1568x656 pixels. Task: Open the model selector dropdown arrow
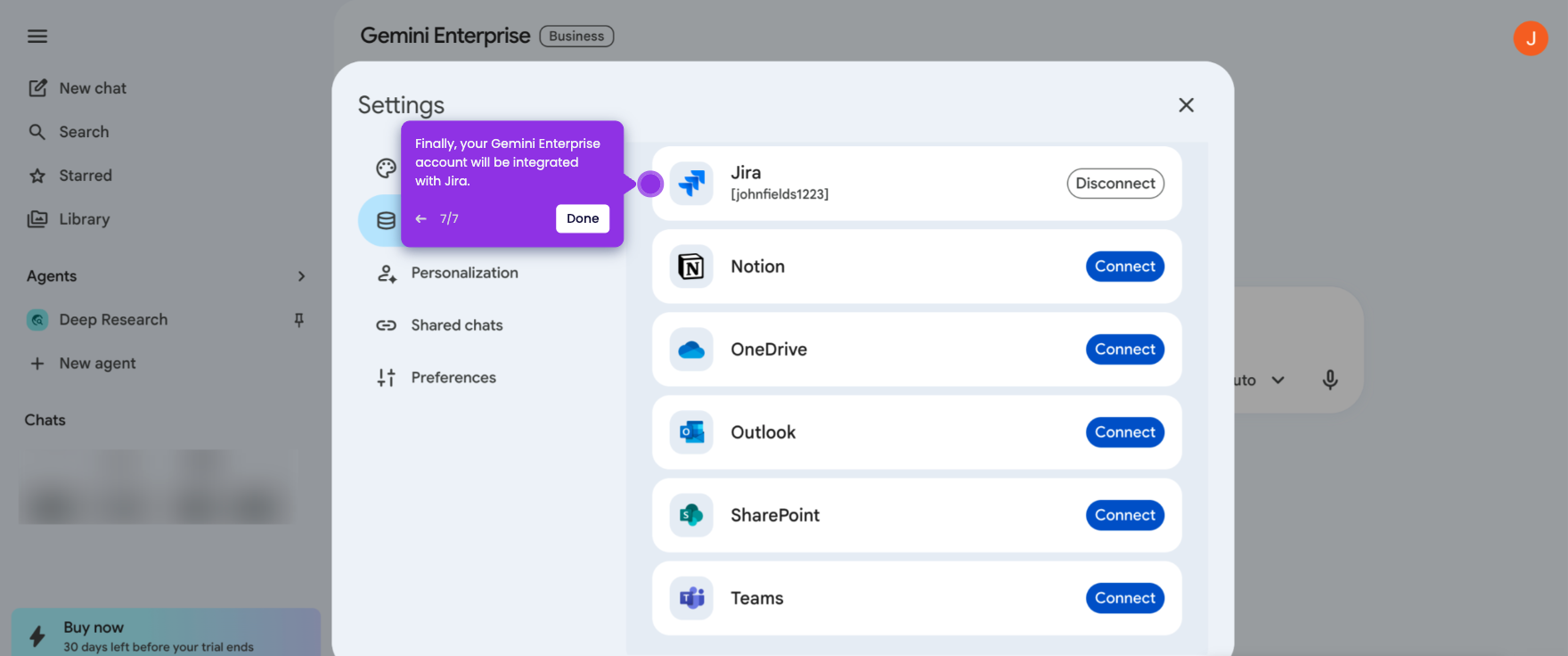1278,380
